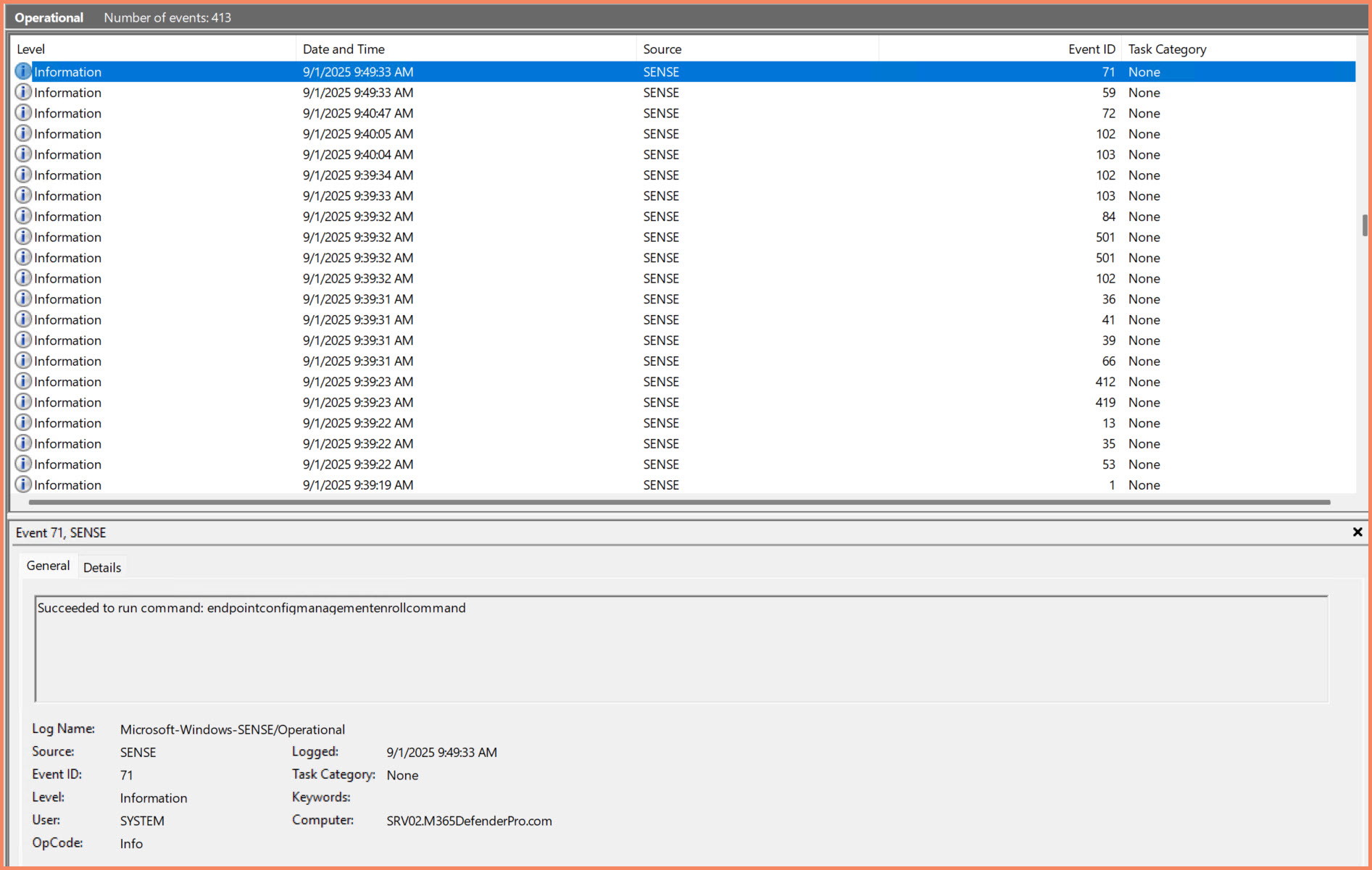Click info icon of Event ID 419 row
Screen dimensions: 1372x870
pos(23,402)
